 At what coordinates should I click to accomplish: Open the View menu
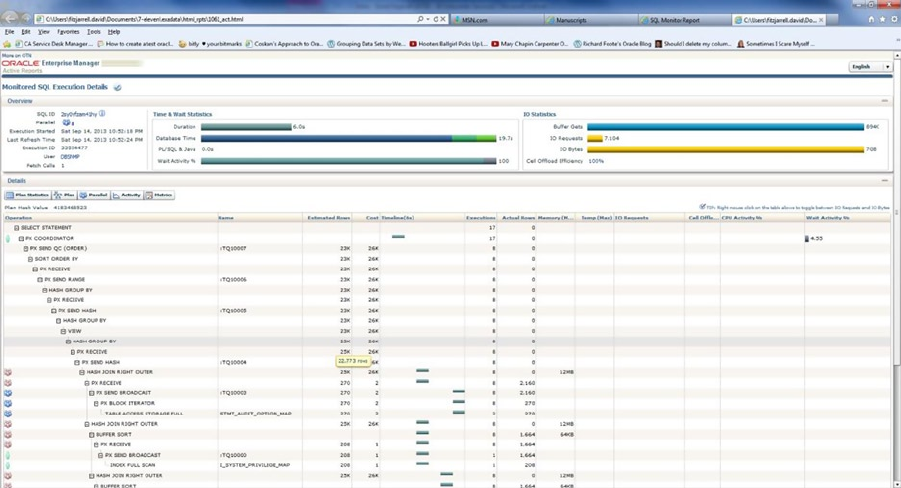tap(44, 32)
